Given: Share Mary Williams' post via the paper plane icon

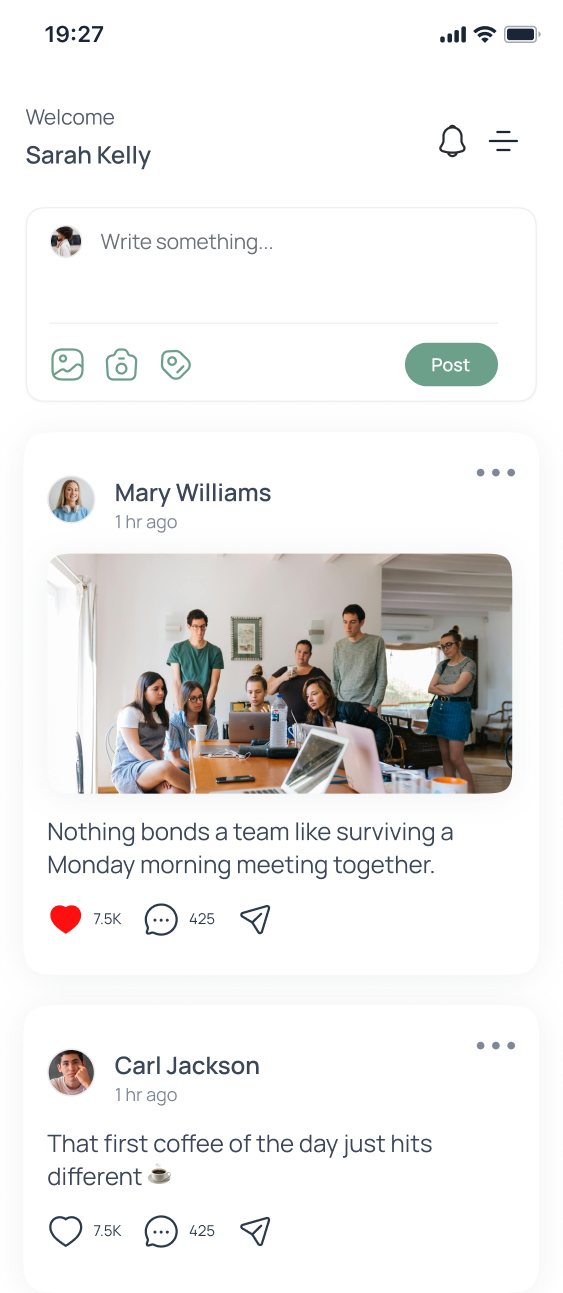Looking at the screenshot, I should coord(256,919).
